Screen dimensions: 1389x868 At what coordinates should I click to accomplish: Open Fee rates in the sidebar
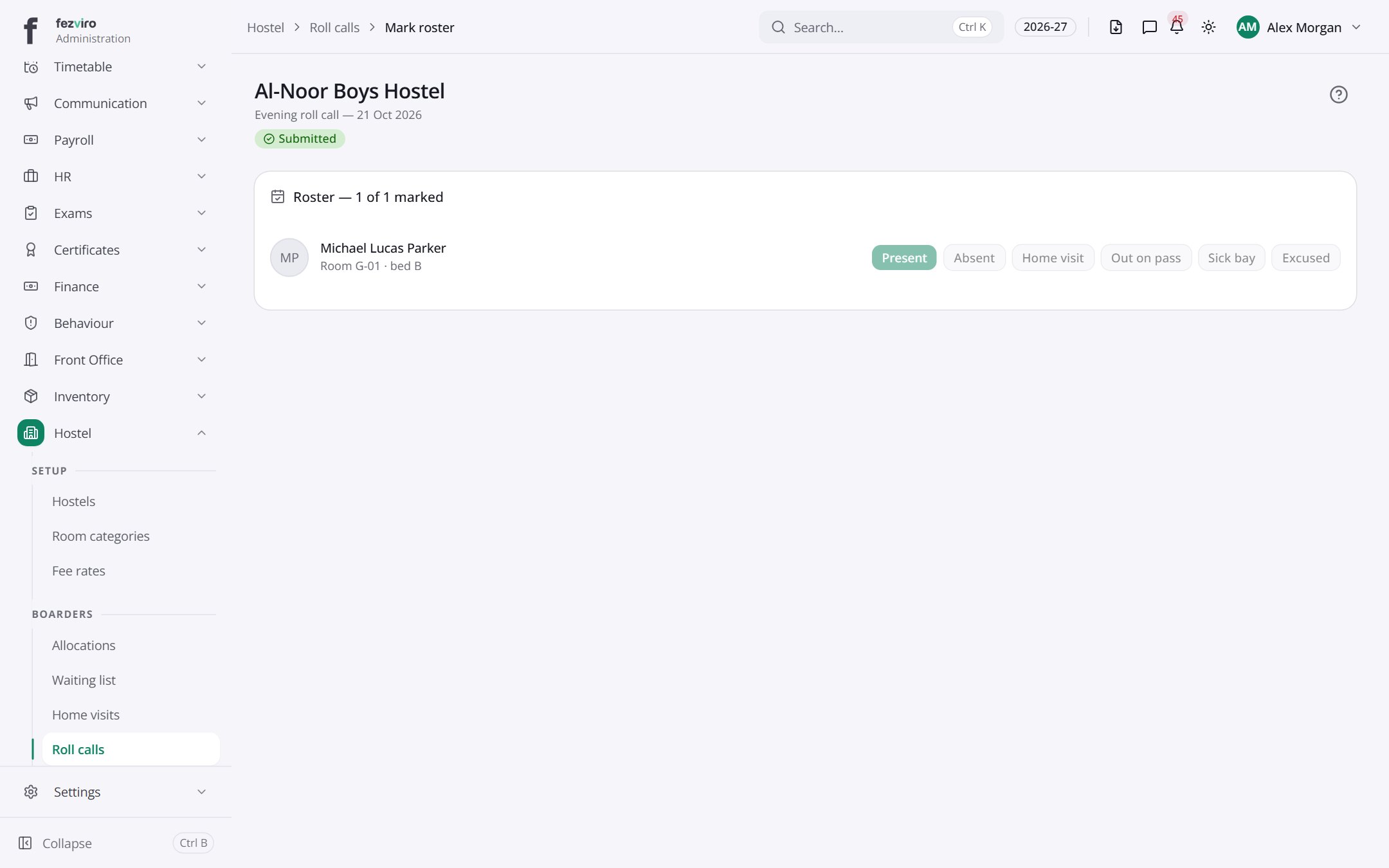click(78, 570)
